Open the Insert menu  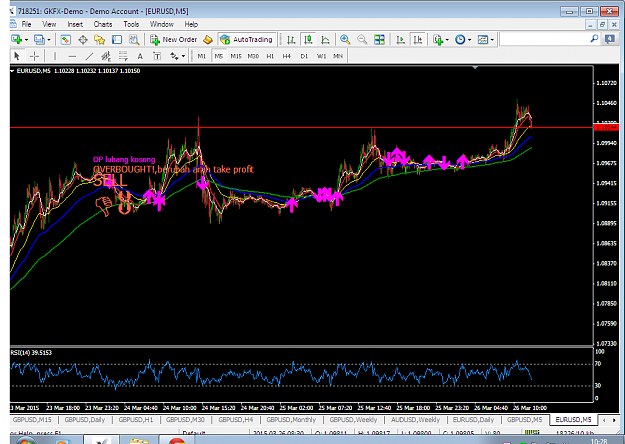pos(75,24)
